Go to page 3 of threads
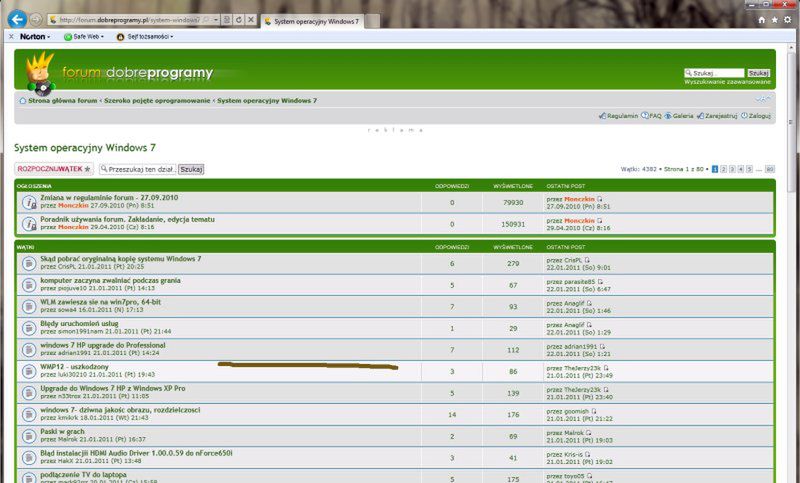This screenshot has height=483, width=800. (x=732, y=169)
